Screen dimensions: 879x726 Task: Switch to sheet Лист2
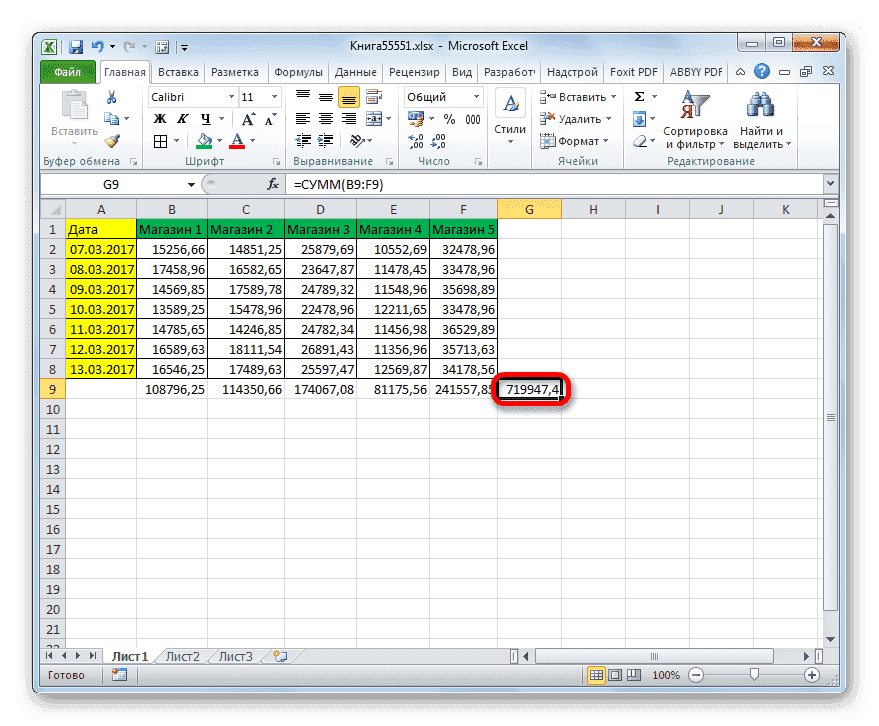(x=183, y=656)
